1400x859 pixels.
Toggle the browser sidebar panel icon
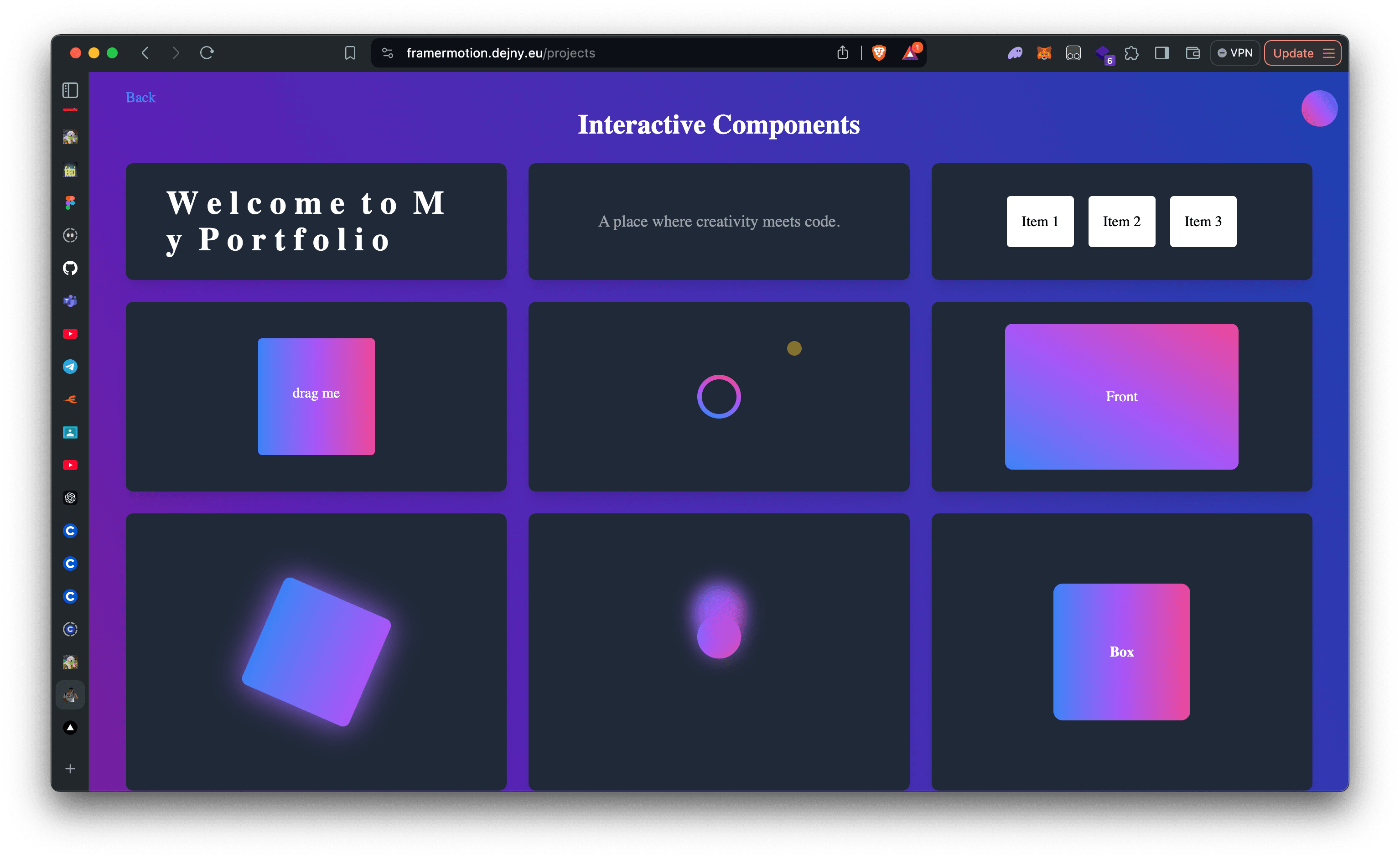click(x=1161, y=53)
